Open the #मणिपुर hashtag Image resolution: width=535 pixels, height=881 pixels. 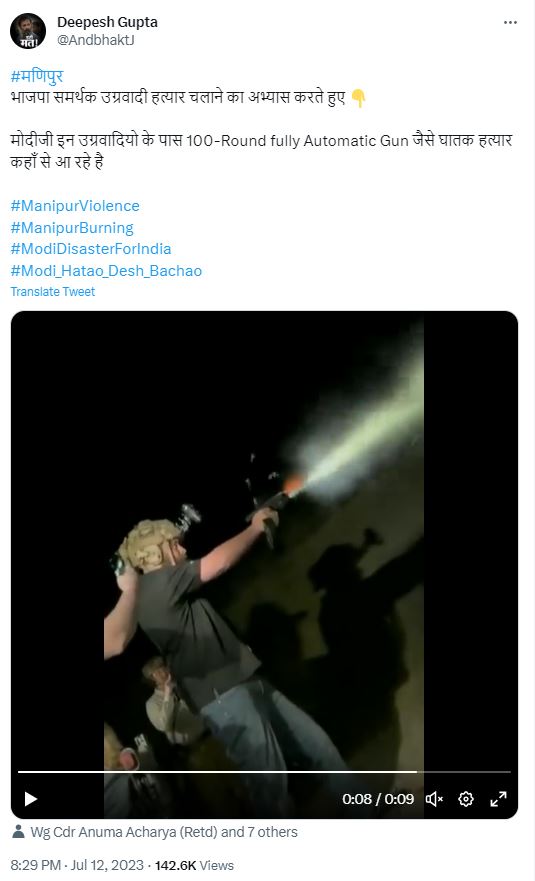click(37, 76)
